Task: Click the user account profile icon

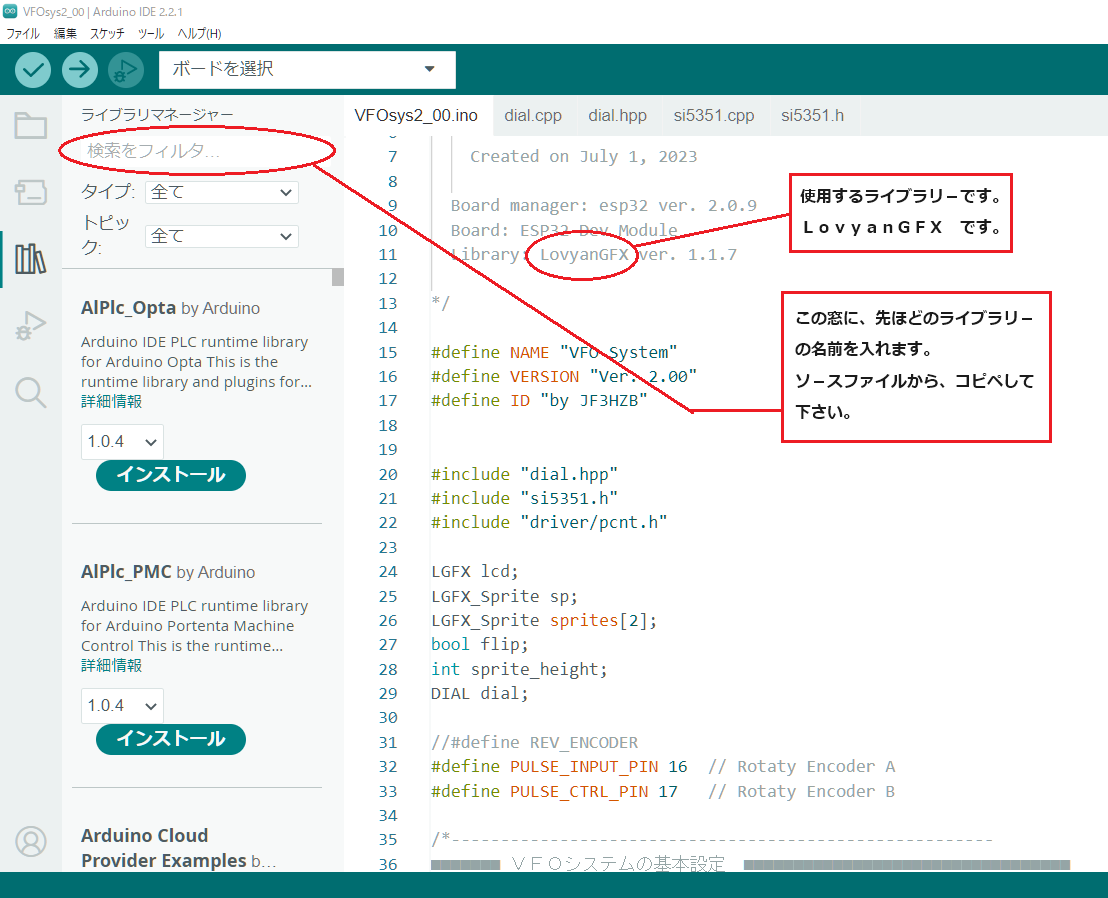Action: click(30, 841)
